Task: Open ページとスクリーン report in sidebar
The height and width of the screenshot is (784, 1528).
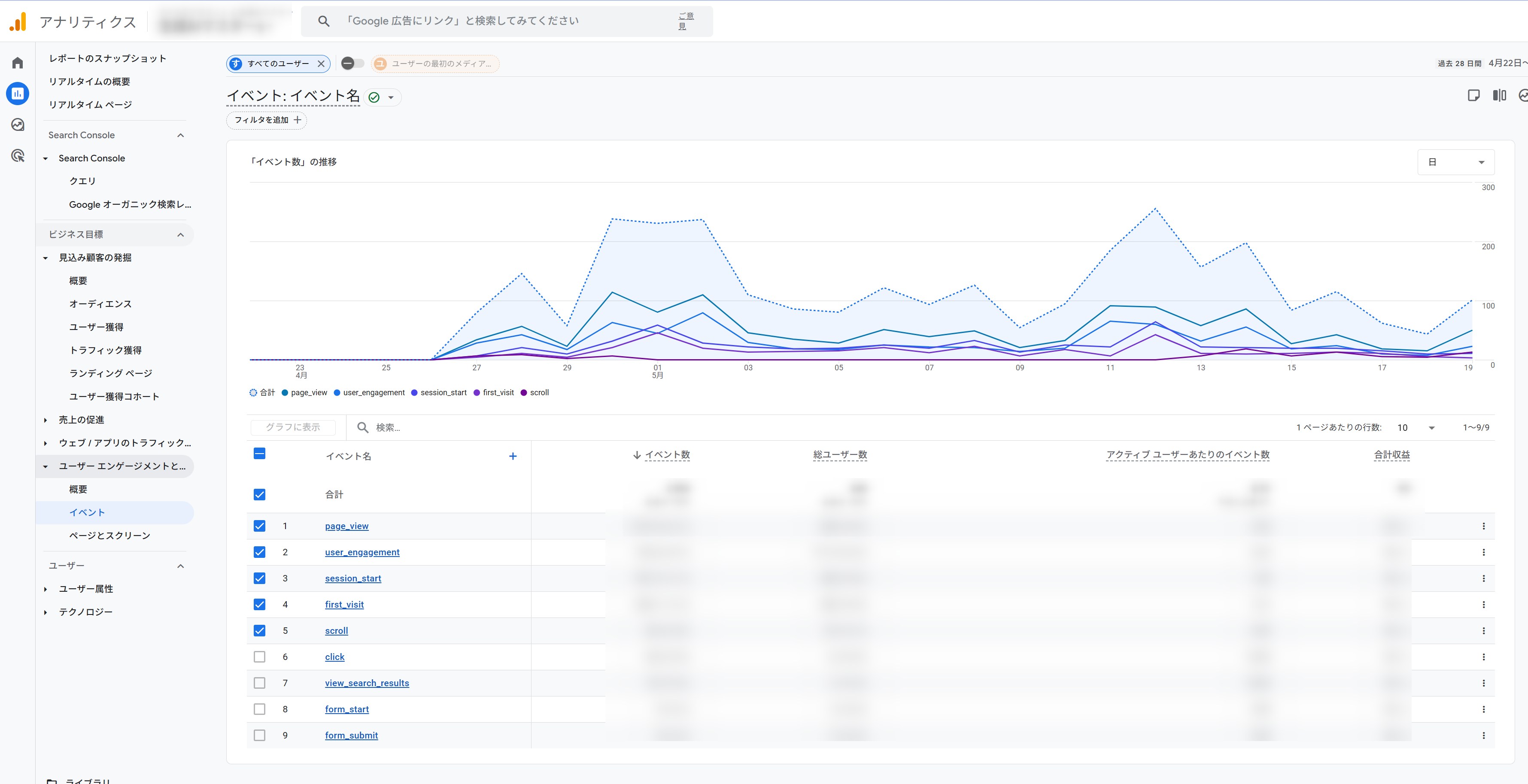Action: click(110, 536)
